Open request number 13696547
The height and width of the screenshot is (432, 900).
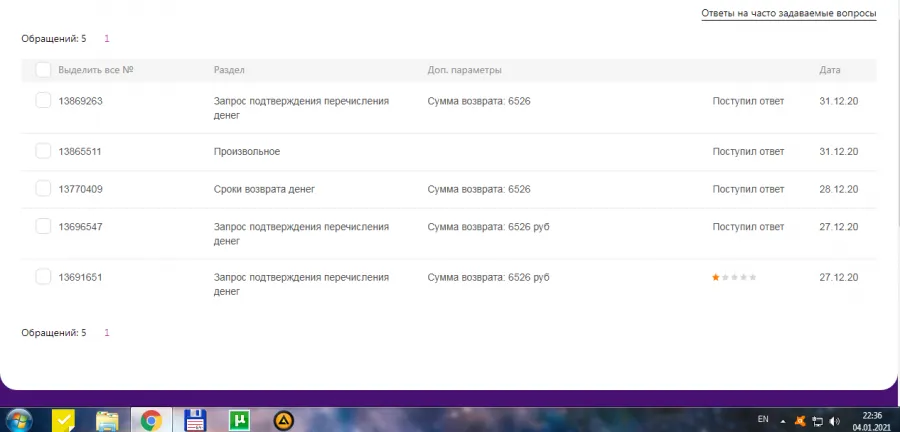(80, 227)
